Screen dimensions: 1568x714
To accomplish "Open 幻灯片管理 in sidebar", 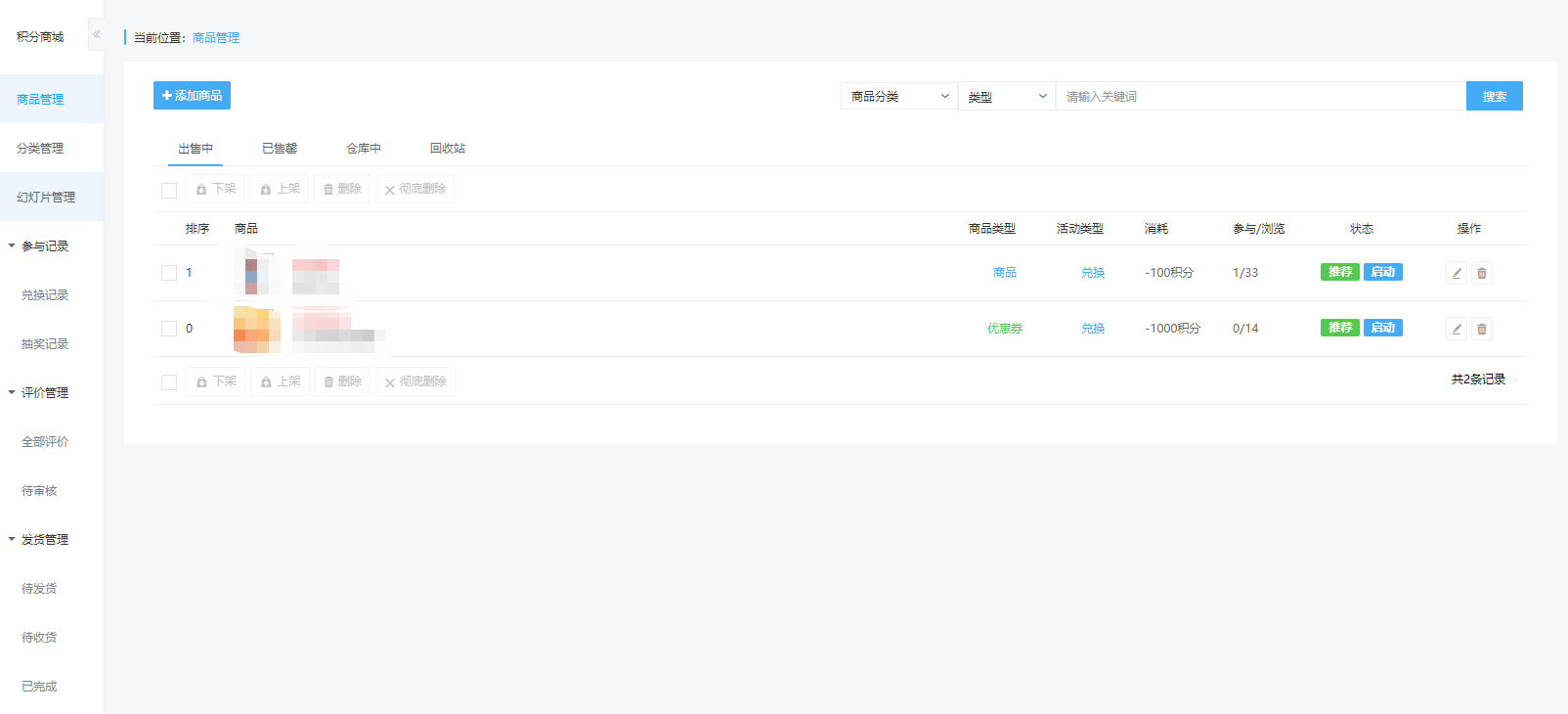I will (x=52, y=197).
